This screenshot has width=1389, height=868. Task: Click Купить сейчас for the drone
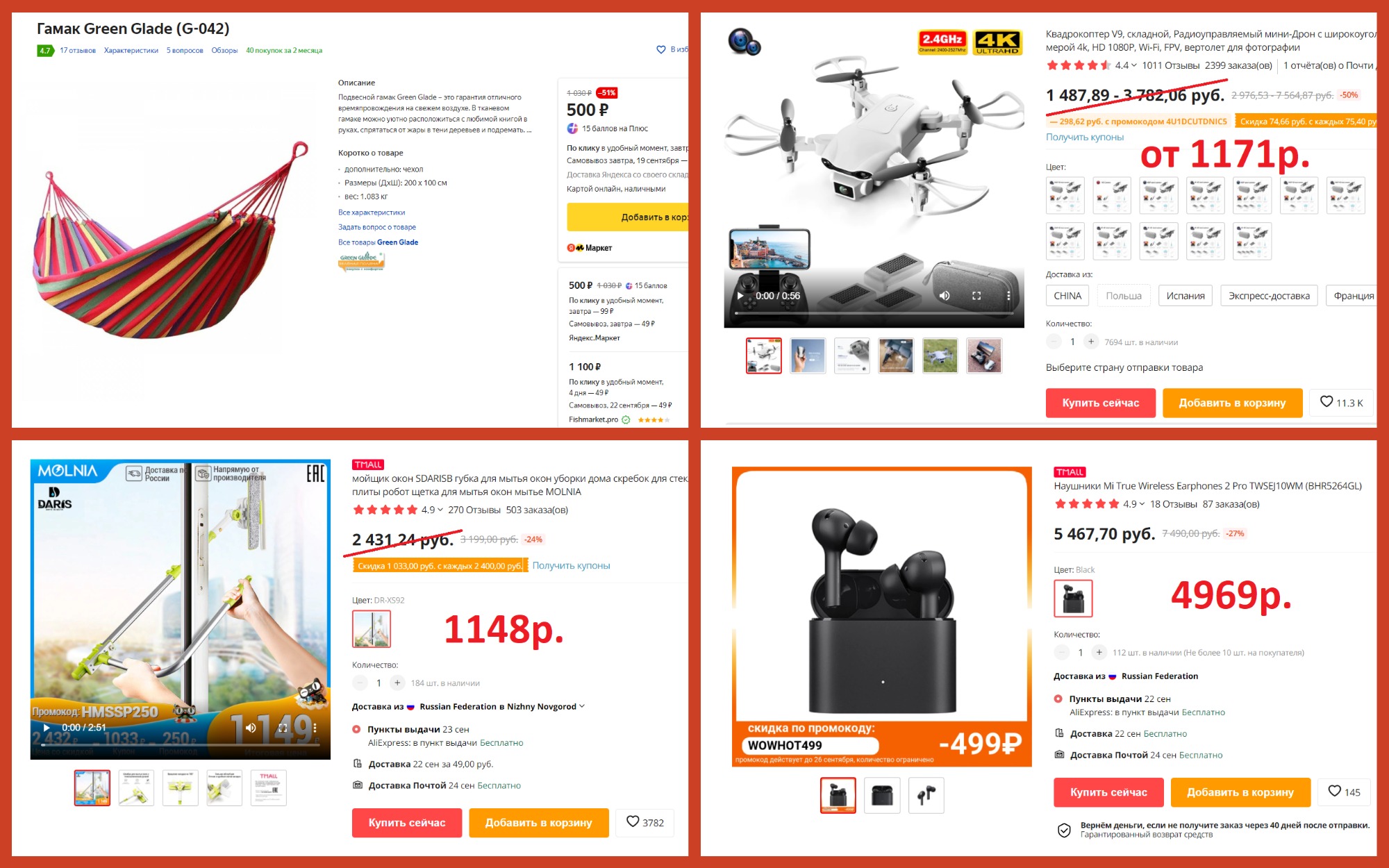click(x=1101, y=403)
